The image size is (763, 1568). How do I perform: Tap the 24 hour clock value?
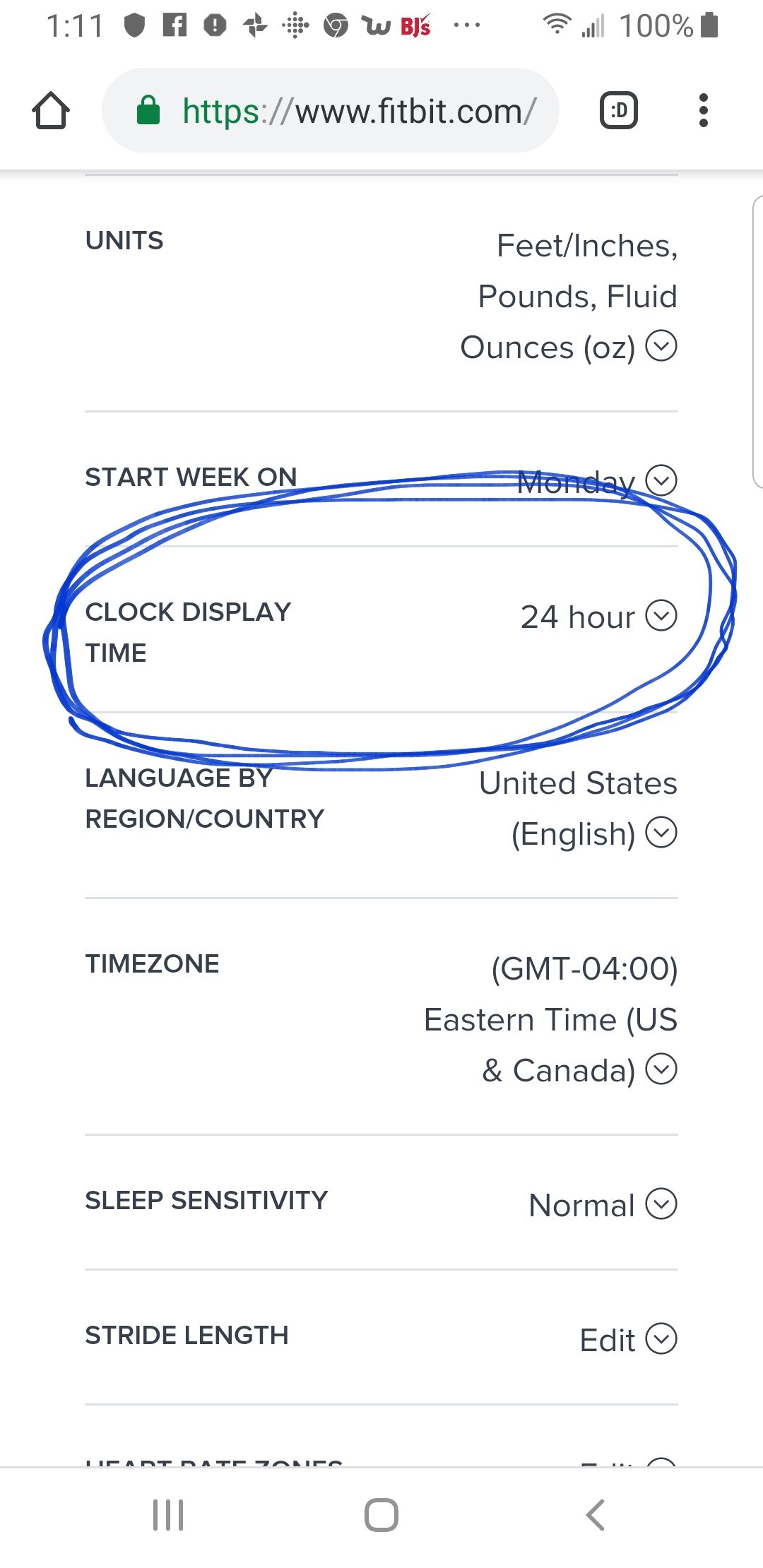click(577, 617)
